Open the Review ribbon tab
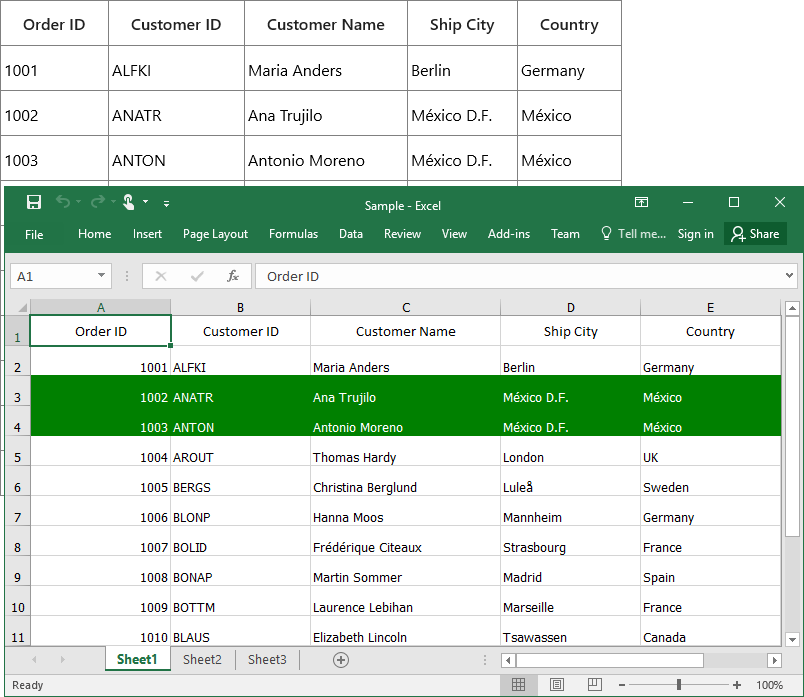The image size is (804, 697). (402, 234)
